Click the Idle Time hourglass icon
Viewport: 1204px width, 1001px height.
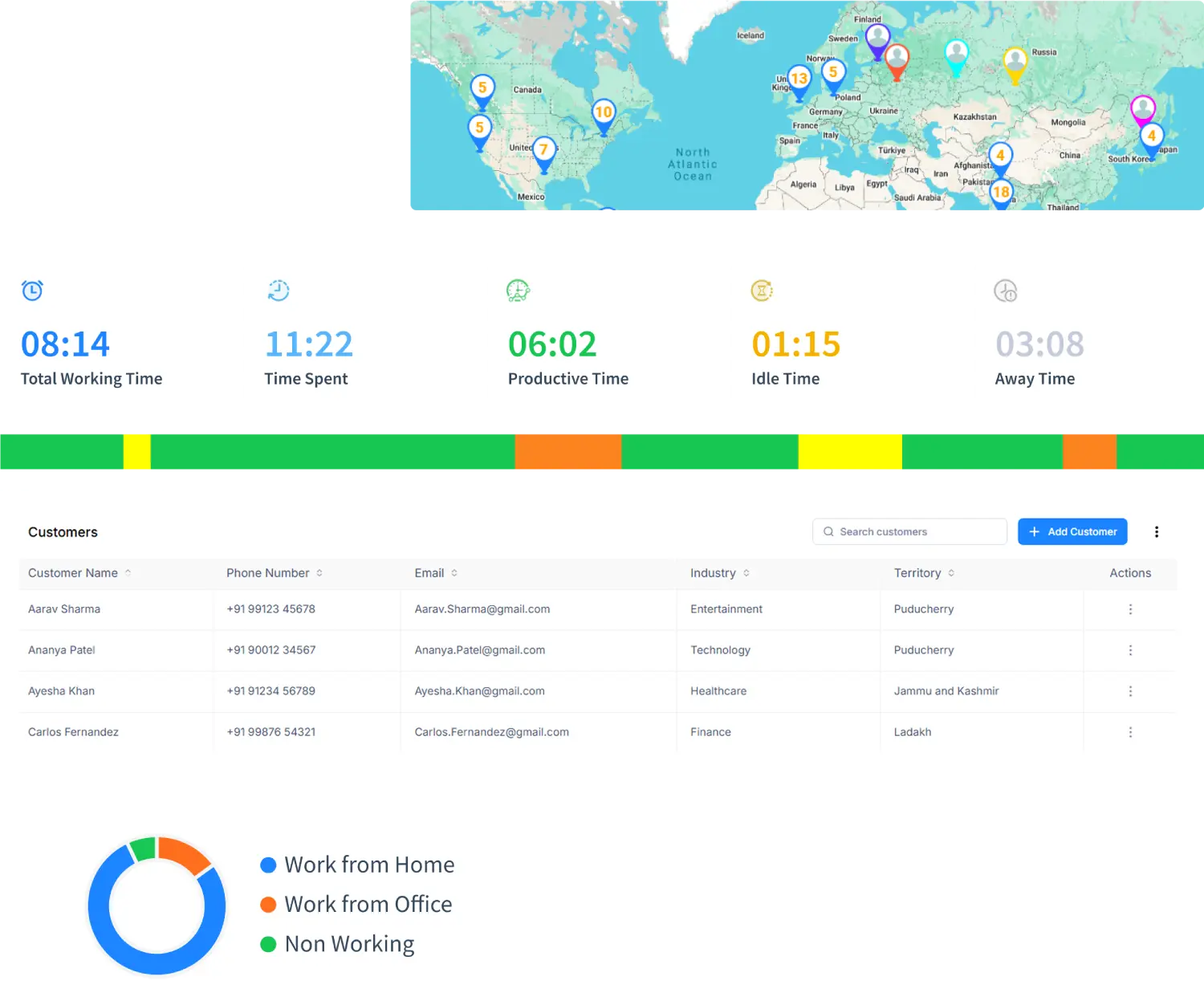762,291
